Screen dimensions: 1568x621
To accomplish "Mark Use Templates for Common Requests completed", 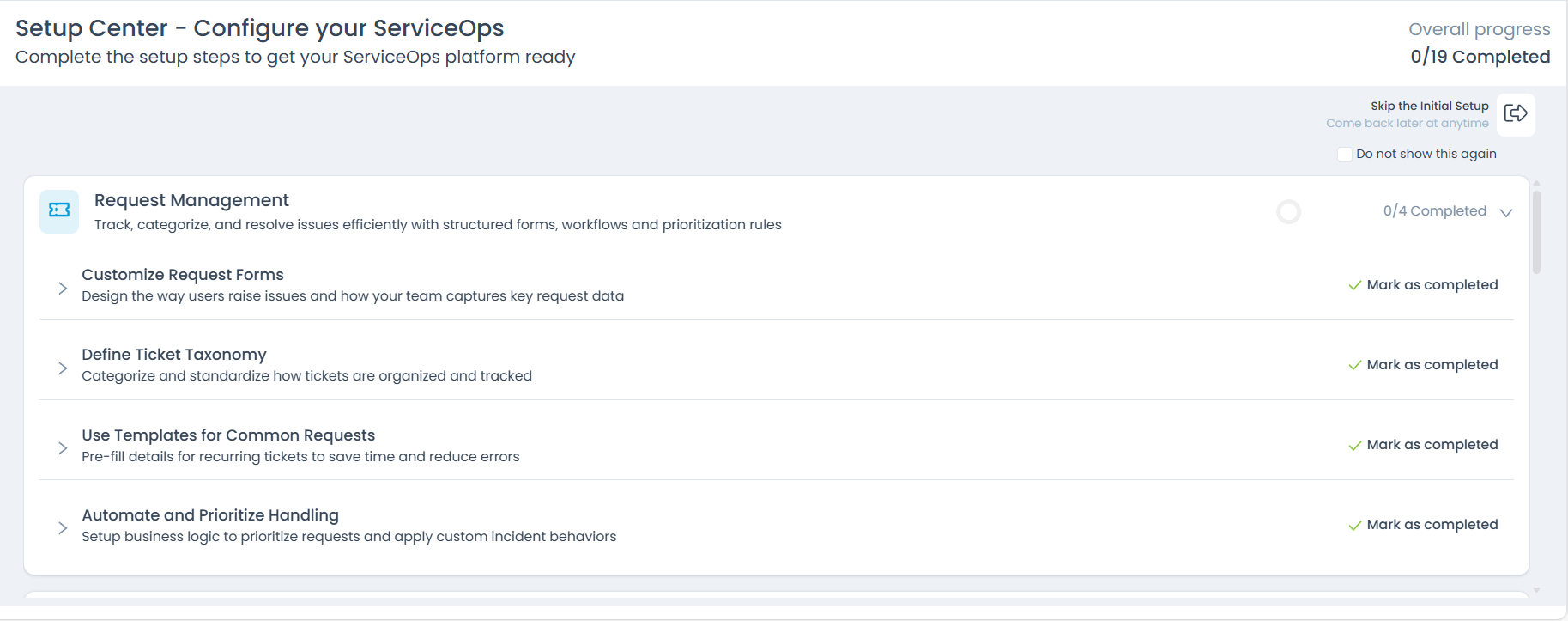I will [x=1432, y=445].
